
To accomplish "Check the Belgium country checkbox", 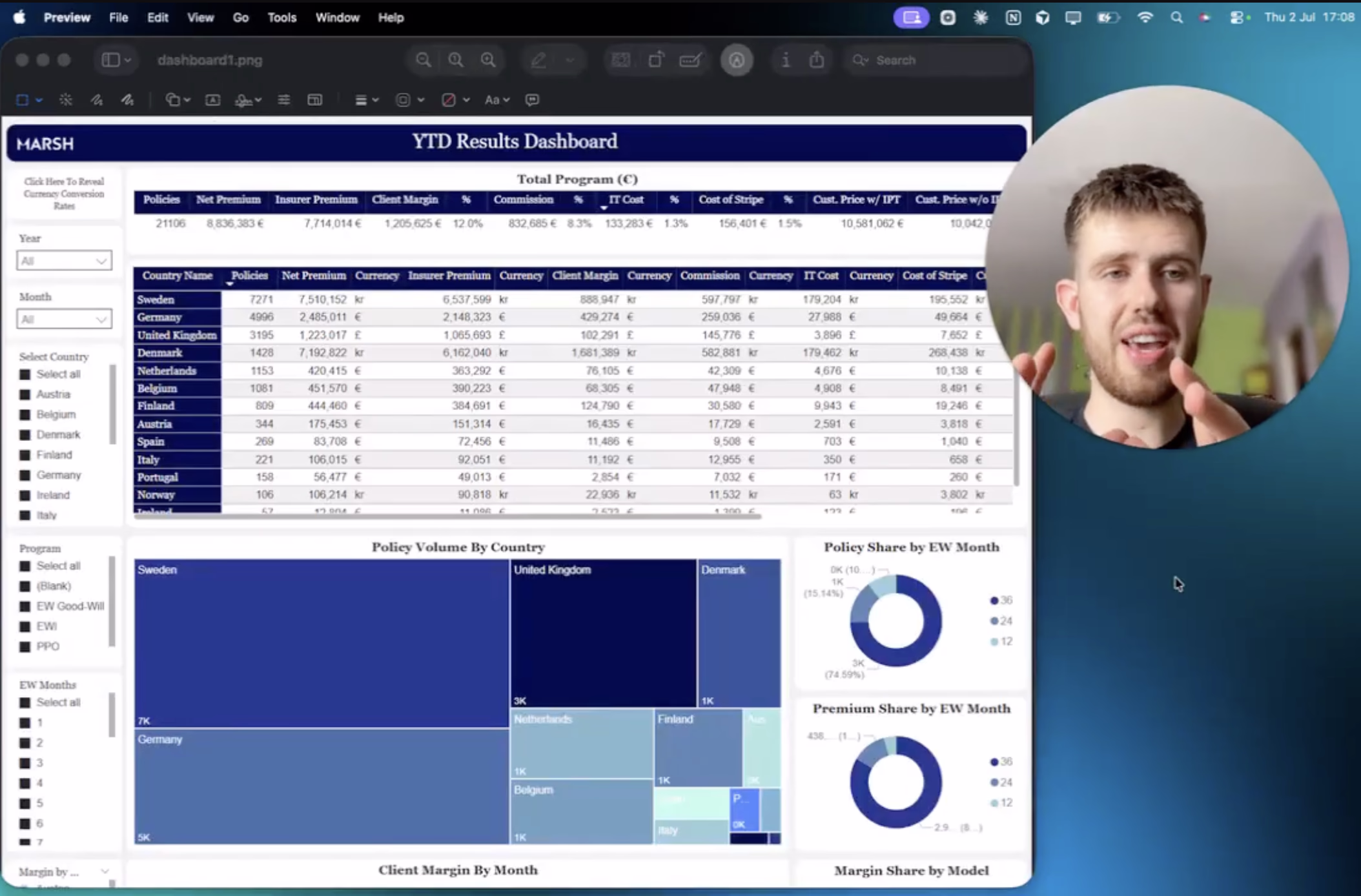I will point(25,414).
